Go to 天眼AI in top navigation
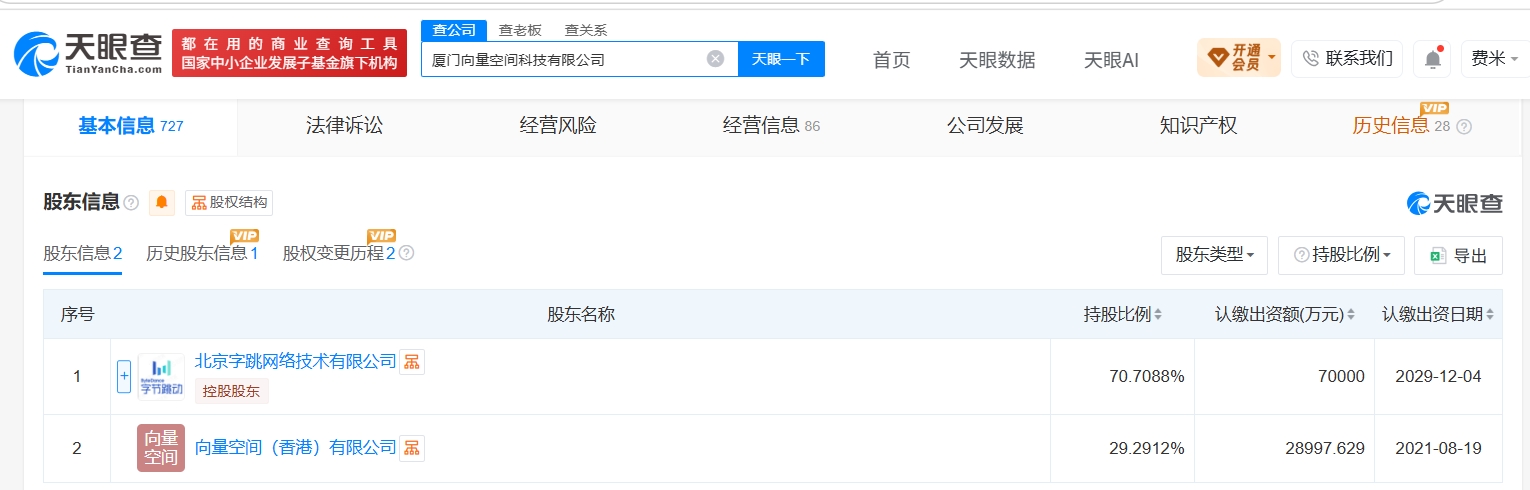The image size is (1530, 490). (1111, 60)
